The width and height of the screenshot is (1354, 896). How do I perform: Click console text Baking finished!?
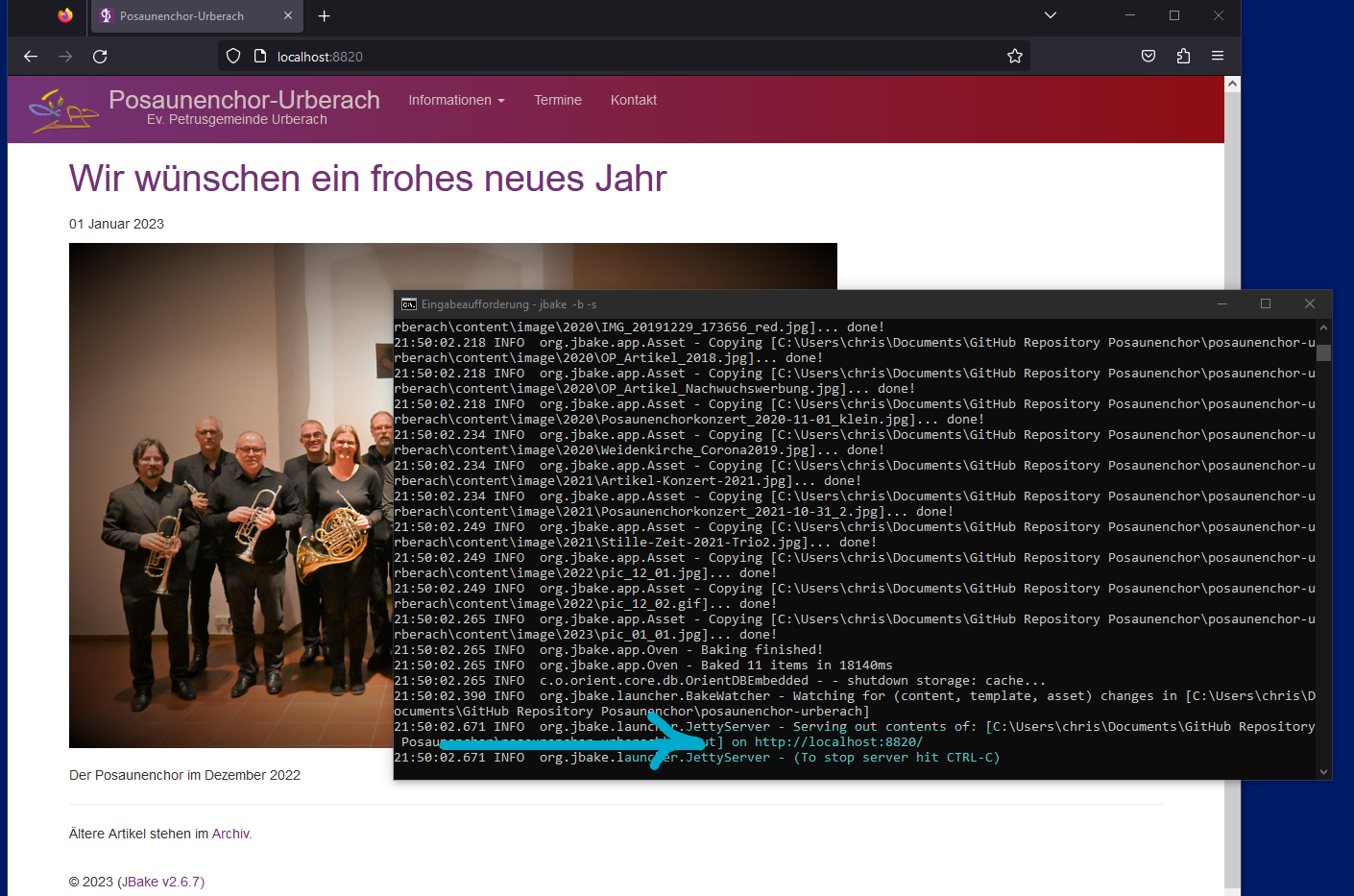click(762, 650)
